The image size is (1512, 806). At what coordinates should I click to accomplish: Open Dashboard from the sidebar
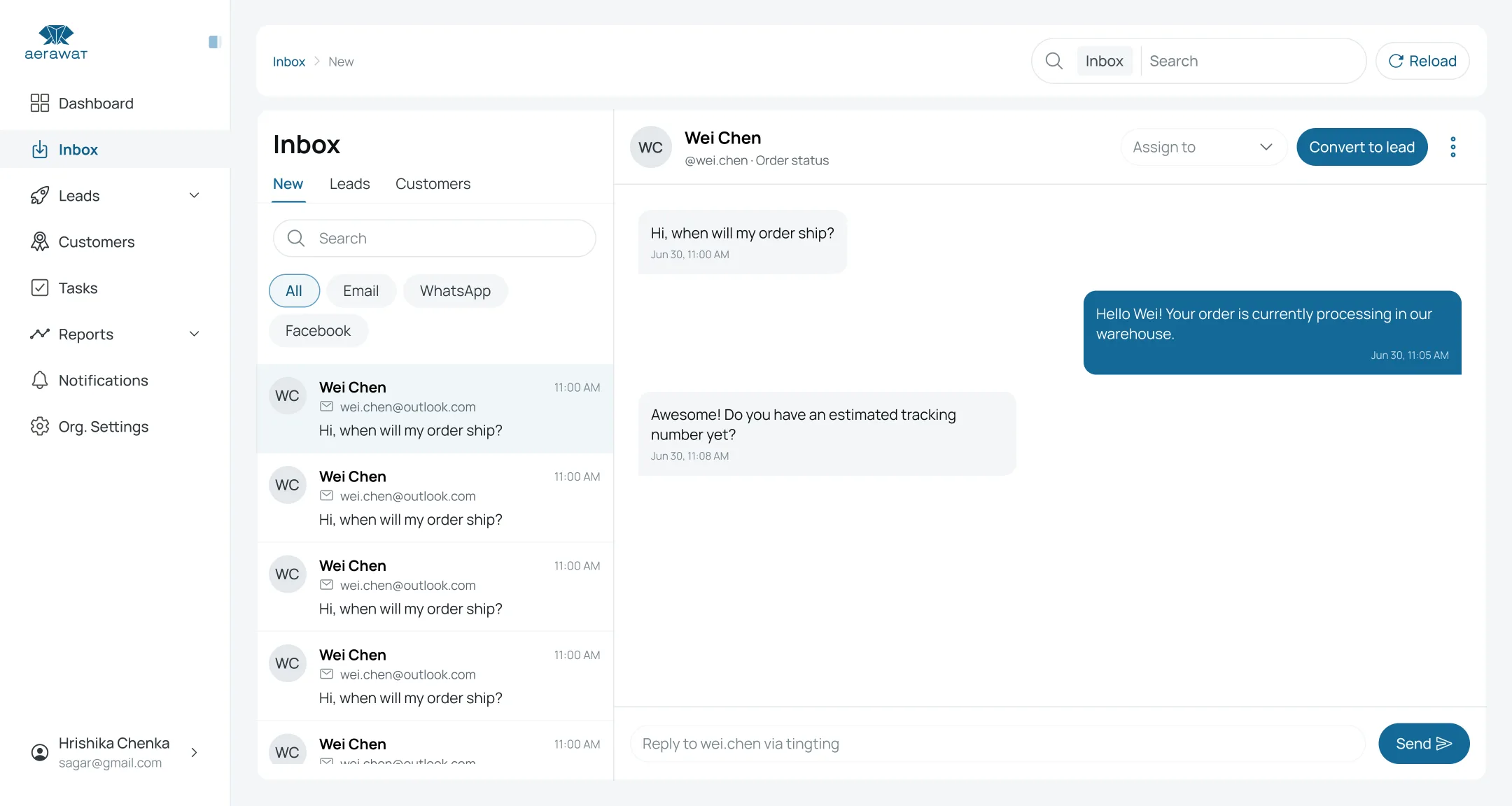point(115,103)
